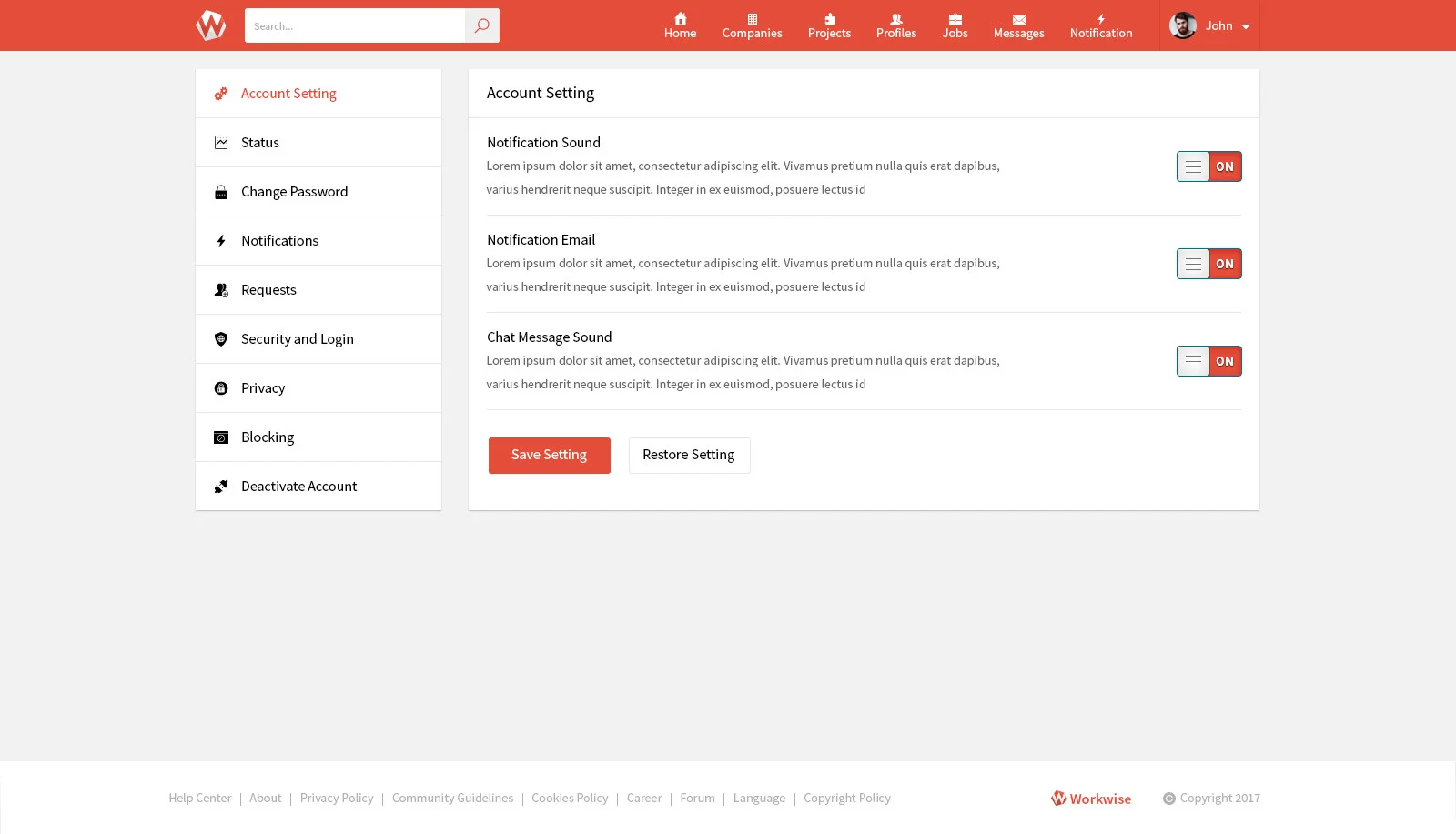Viewport: 1456px width, 834px height.
Task: Select the Notifications lightning bolt icon
Action: (x=221, y=240)
